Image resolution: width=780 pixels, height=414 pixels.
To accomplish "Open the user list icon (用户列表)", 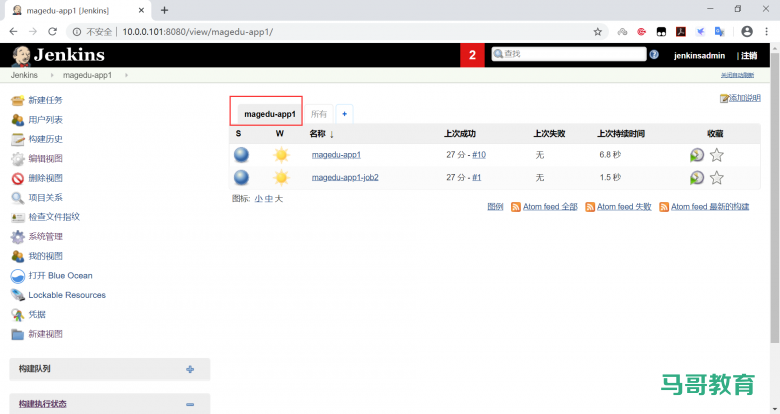I will point(17,120).
